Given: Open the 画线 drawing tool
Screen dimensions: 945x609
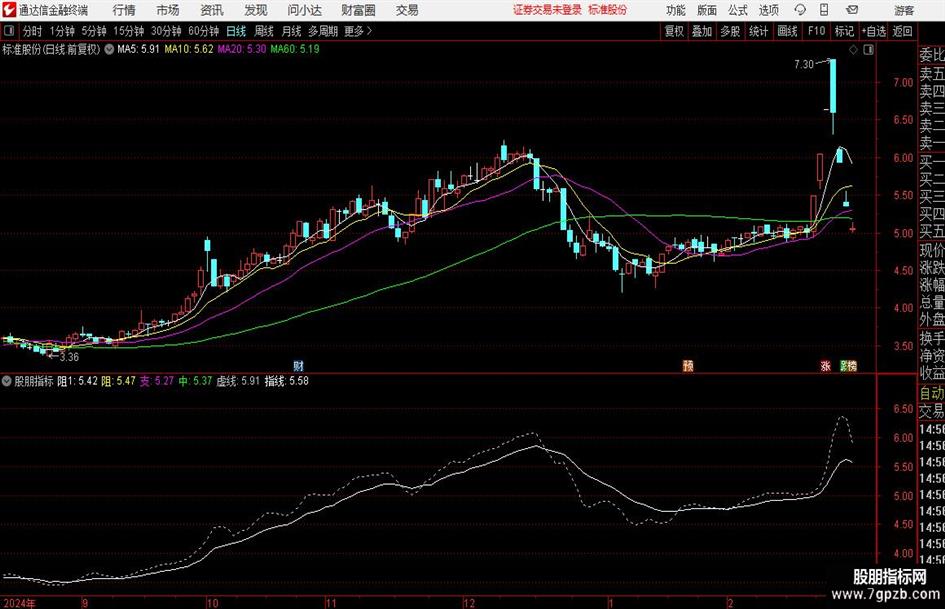Looking at the screenshot, I should 788,31.
